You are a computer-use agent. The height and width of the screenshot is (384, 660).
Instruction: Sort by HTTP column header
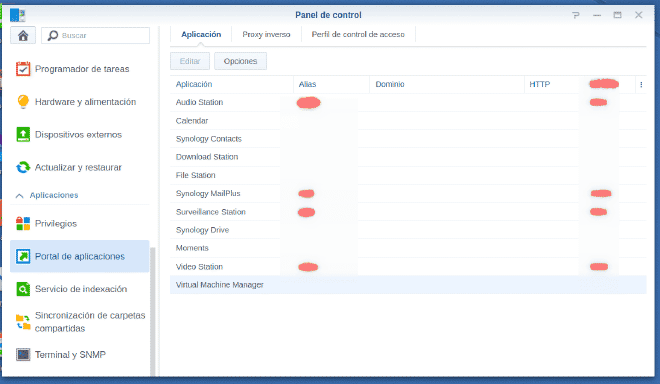(x=539, y=84)
